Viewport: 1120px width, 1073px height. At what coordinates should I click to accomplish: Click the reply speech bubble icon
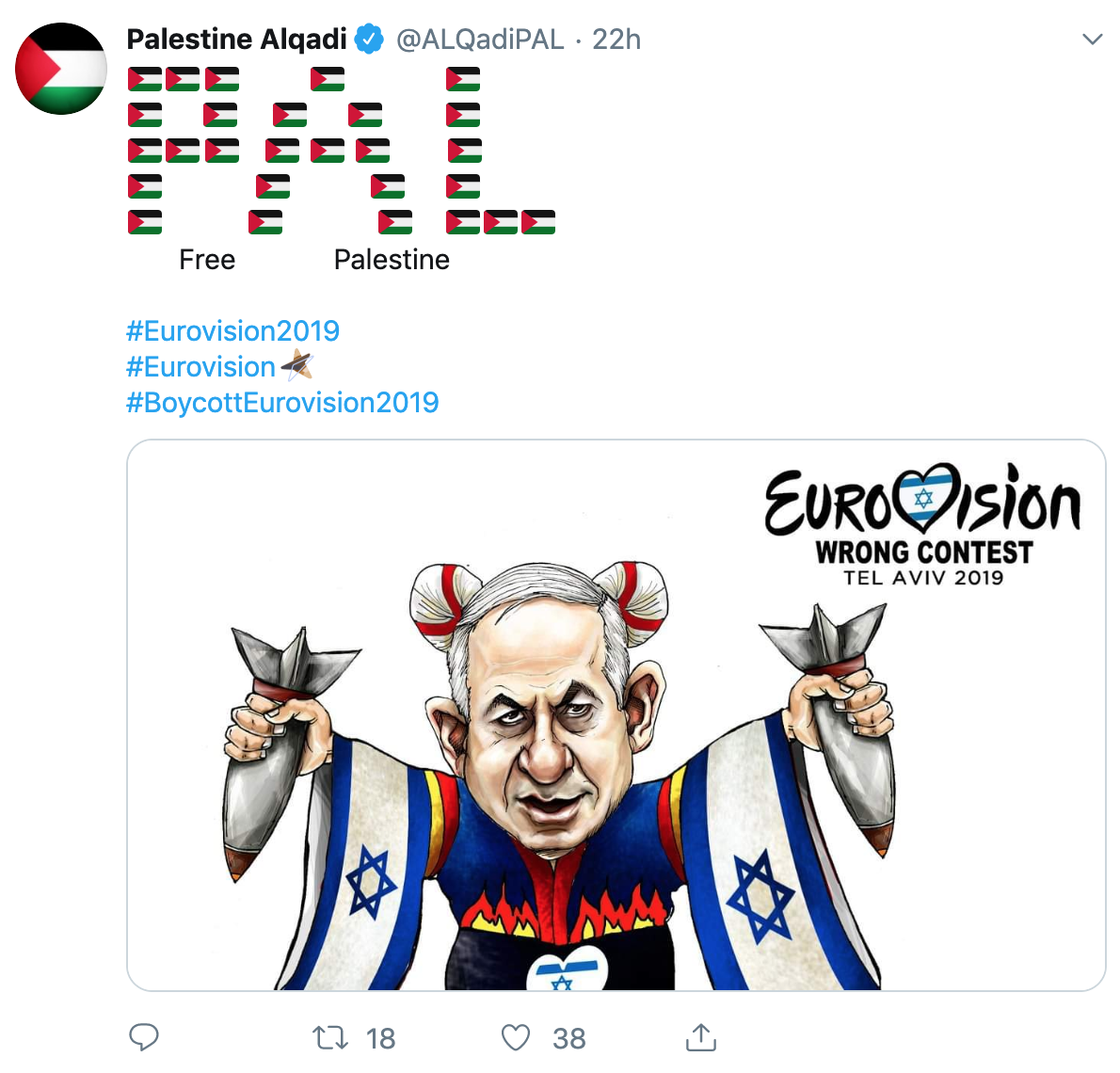(x=144, y=1037)
